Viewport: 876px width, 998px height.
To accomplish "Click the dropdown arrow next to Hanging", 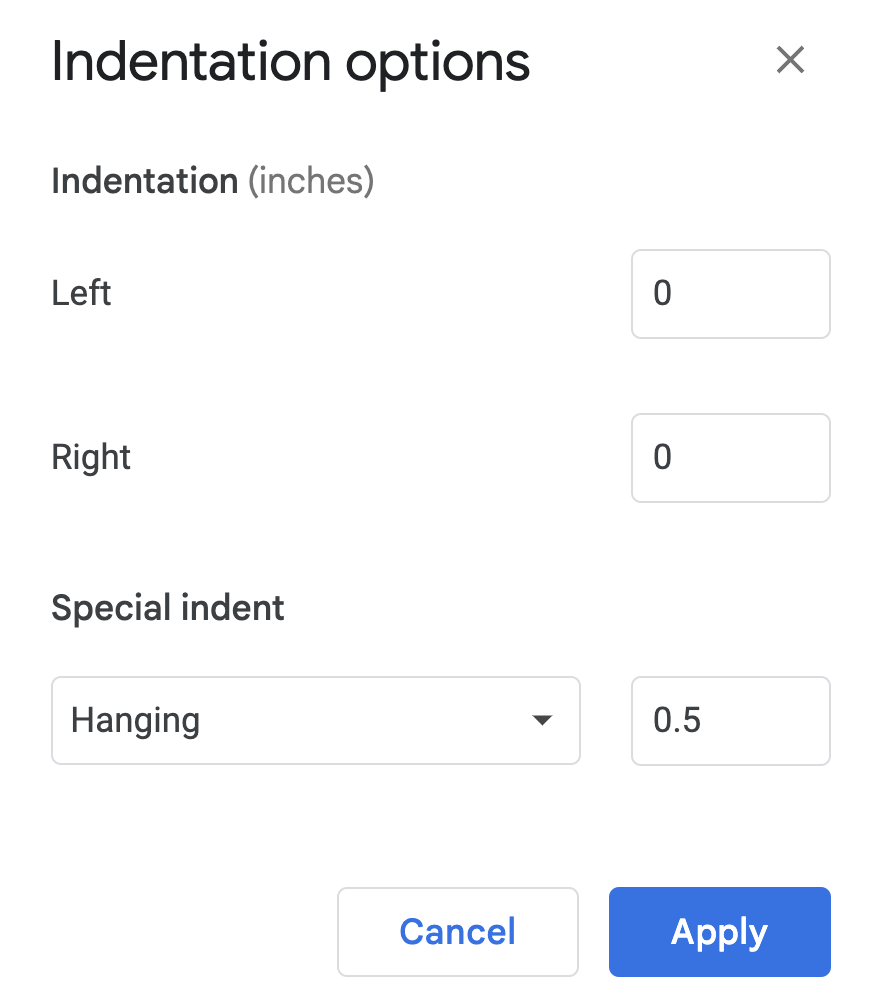I will (x=543, y=720).
